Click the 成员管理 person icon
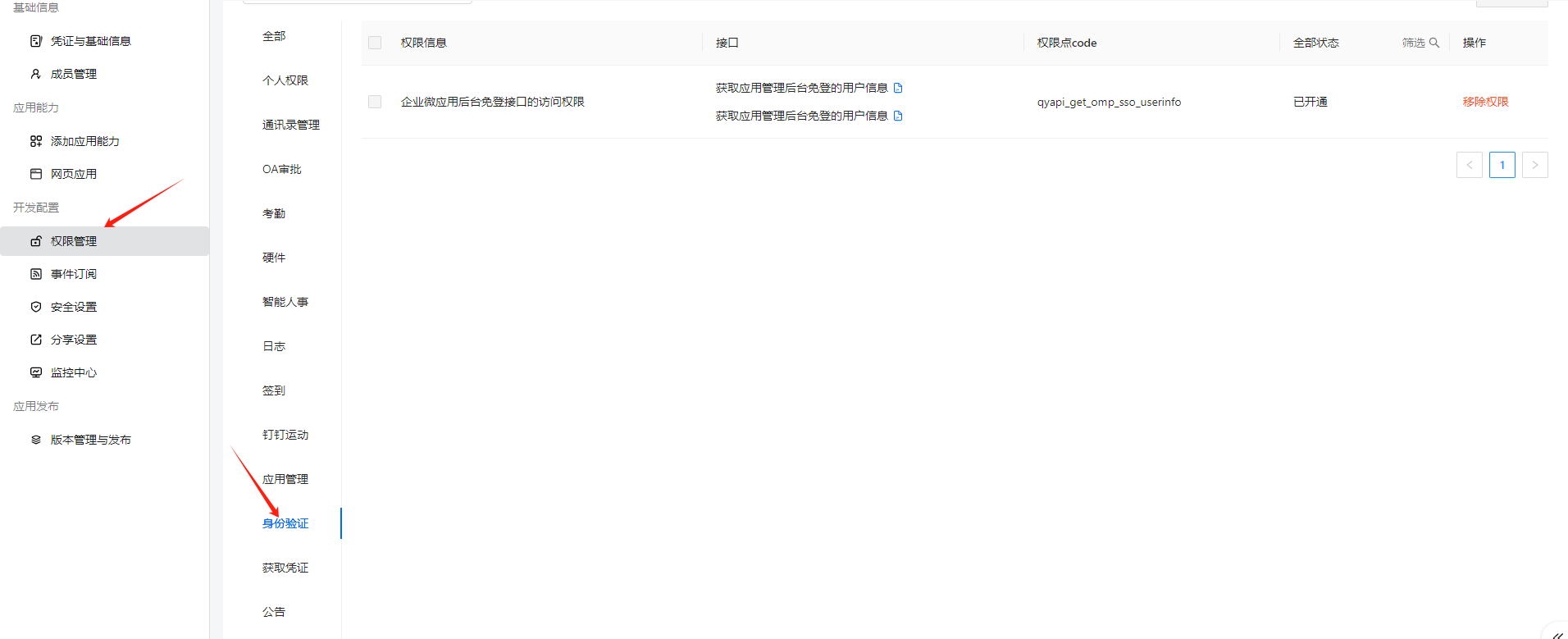 click(x=36, y=74)
